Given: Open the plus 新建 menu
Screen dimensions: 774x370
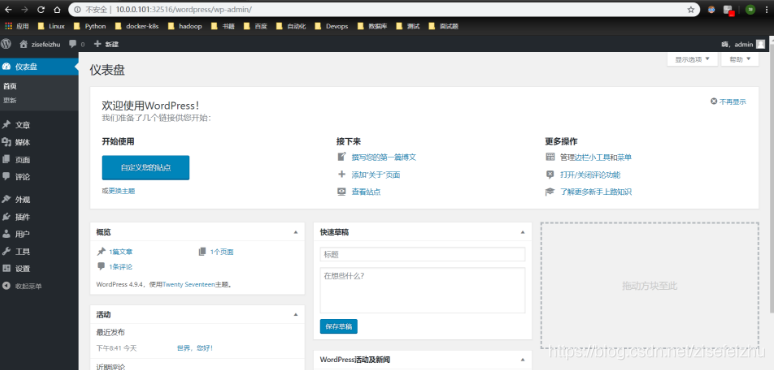Looking at the screenshot, I should (106, 44).
